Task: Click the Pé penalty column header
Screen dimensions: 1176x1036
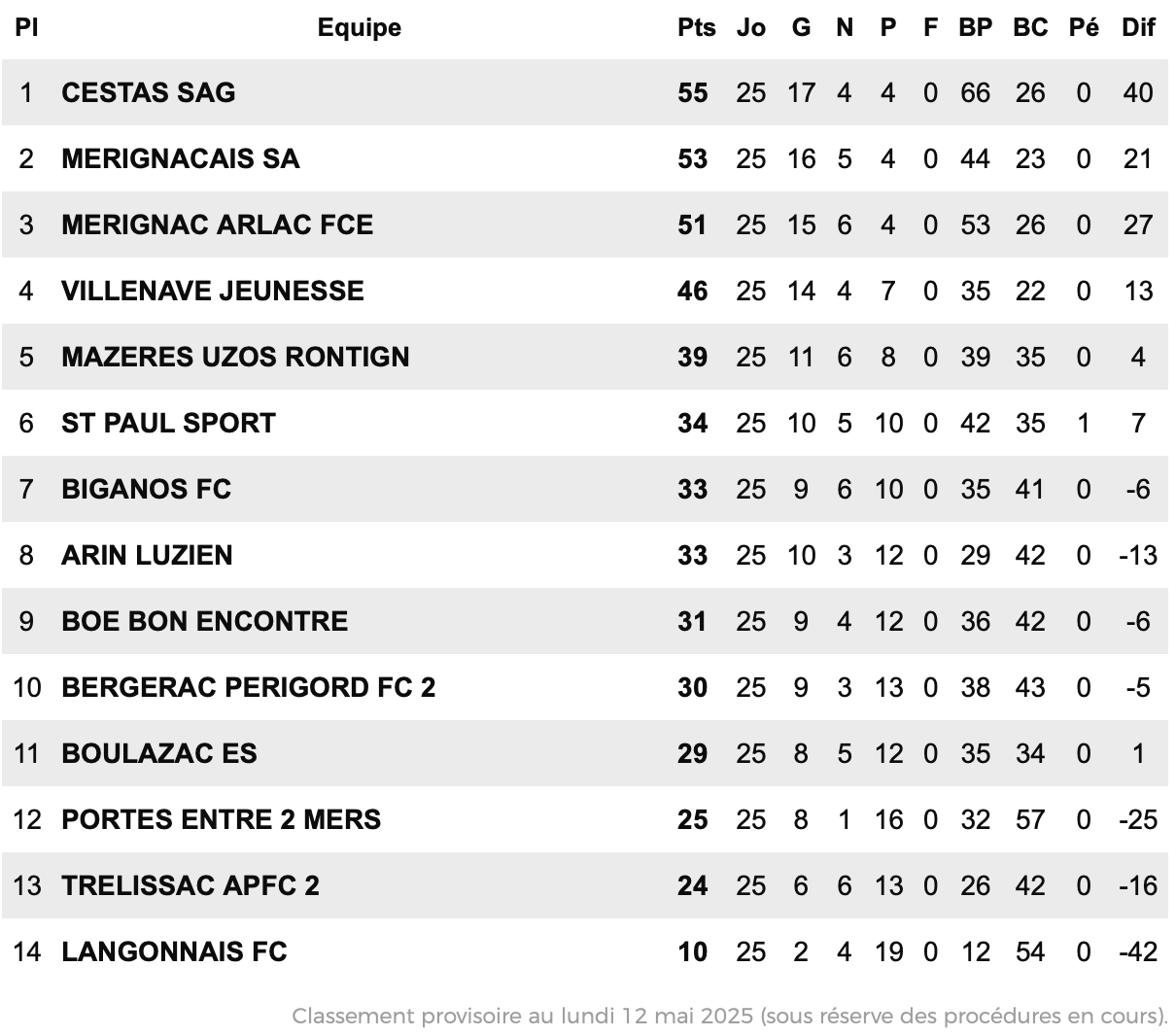Action: pyautogui.click(x=1084, y=27)
